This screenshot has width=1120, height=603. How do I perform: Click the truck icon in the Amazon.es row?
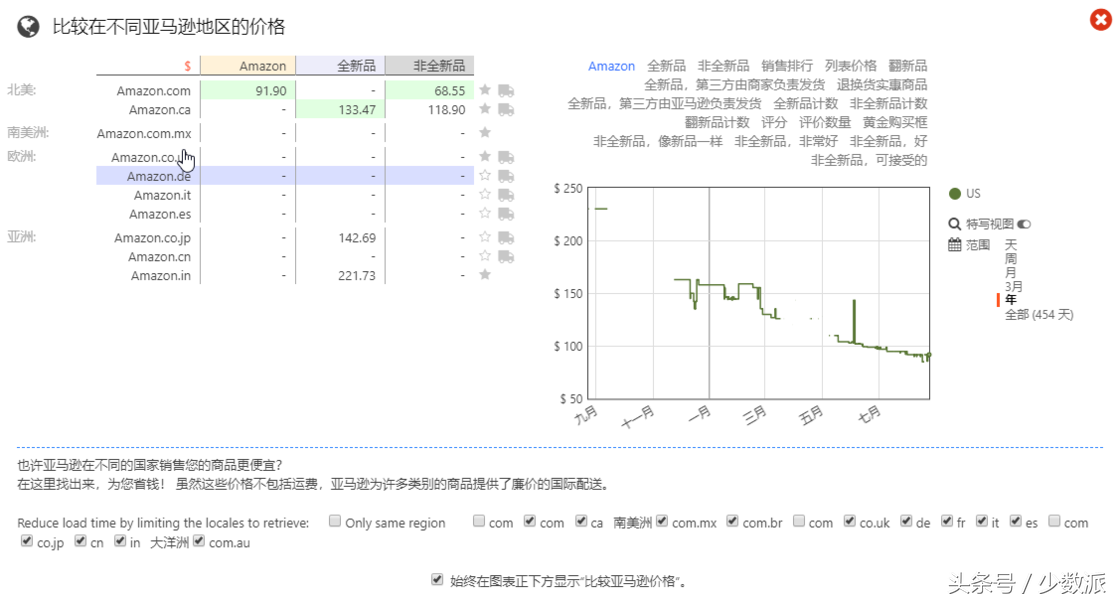tap(506, 214)
